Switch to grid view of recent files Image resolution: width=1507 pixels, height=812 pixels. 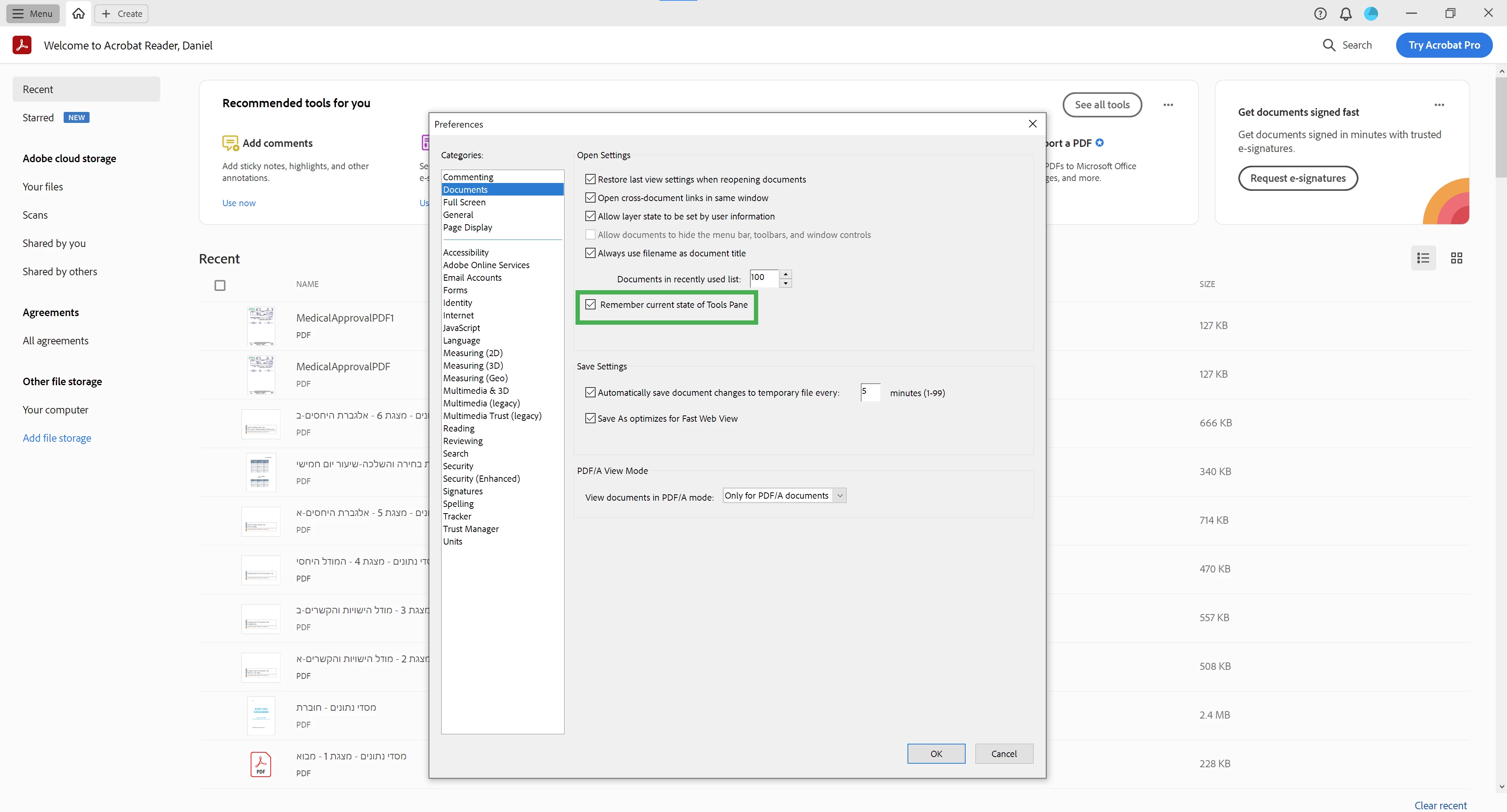click(1456, 258)
